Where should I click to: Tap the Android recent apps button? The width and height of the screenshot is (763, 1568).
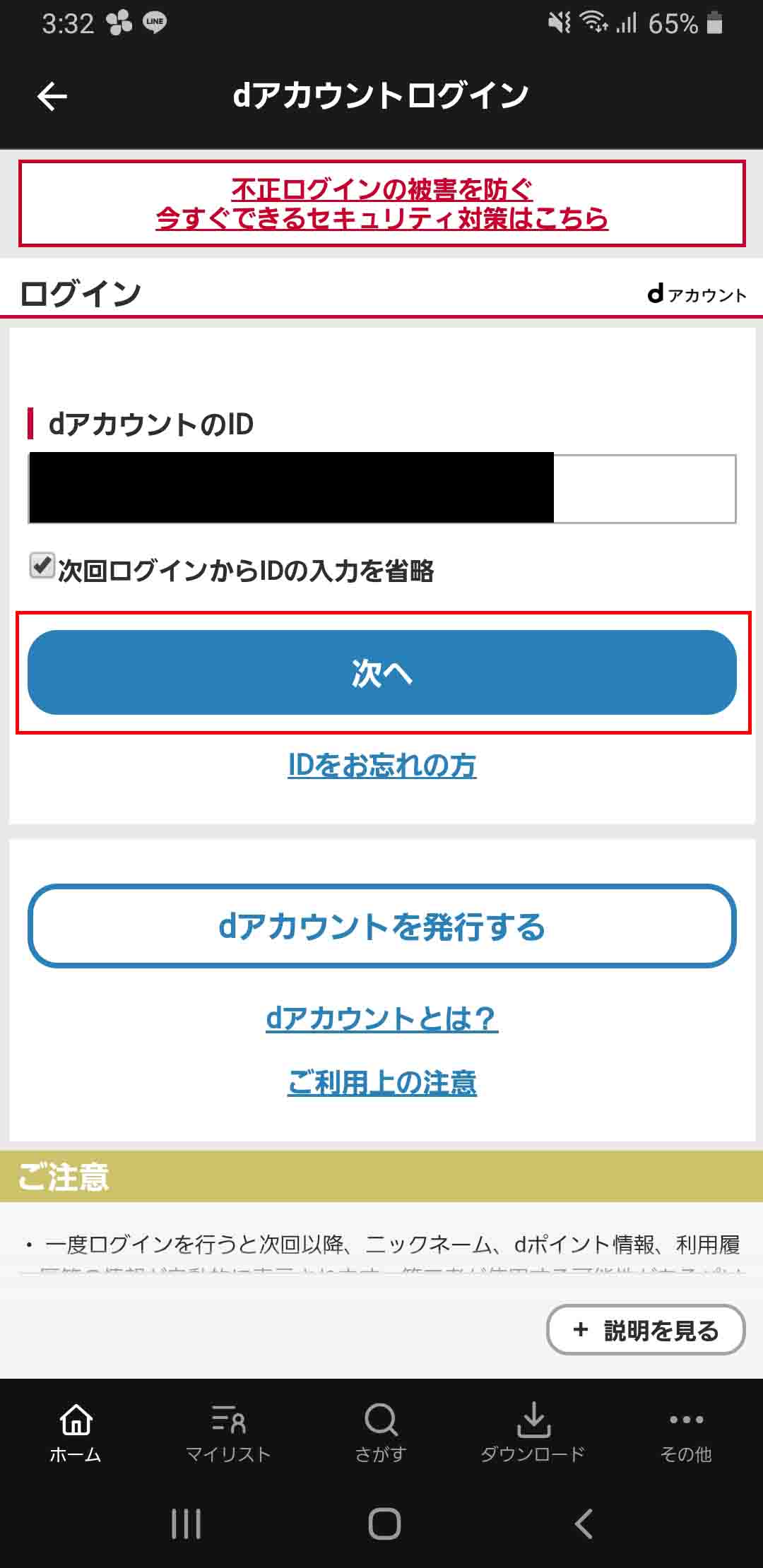click(x=187, y=1524)
